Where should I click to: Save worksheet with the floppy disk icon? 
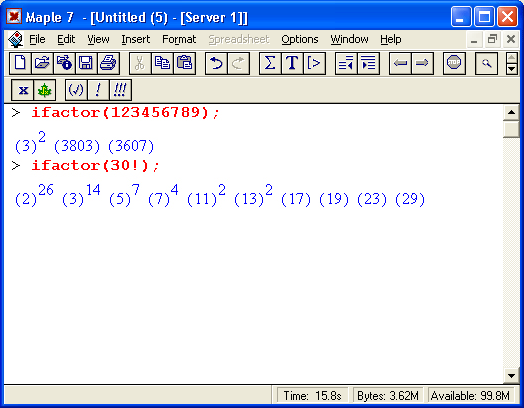(x=86, y=63)
